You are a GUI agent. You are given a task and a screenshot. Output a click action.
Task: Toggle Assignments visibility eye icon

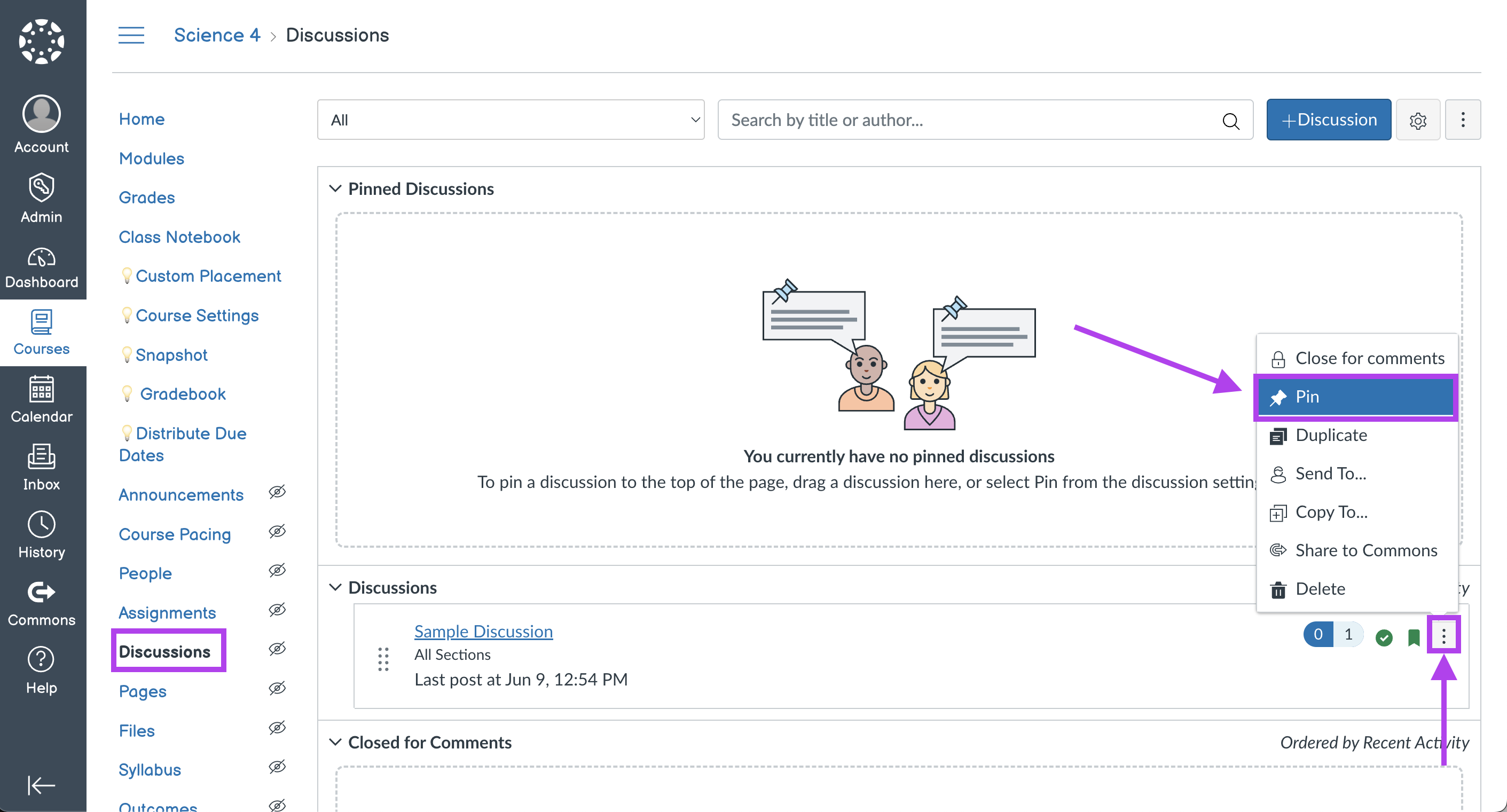(278, 612)
